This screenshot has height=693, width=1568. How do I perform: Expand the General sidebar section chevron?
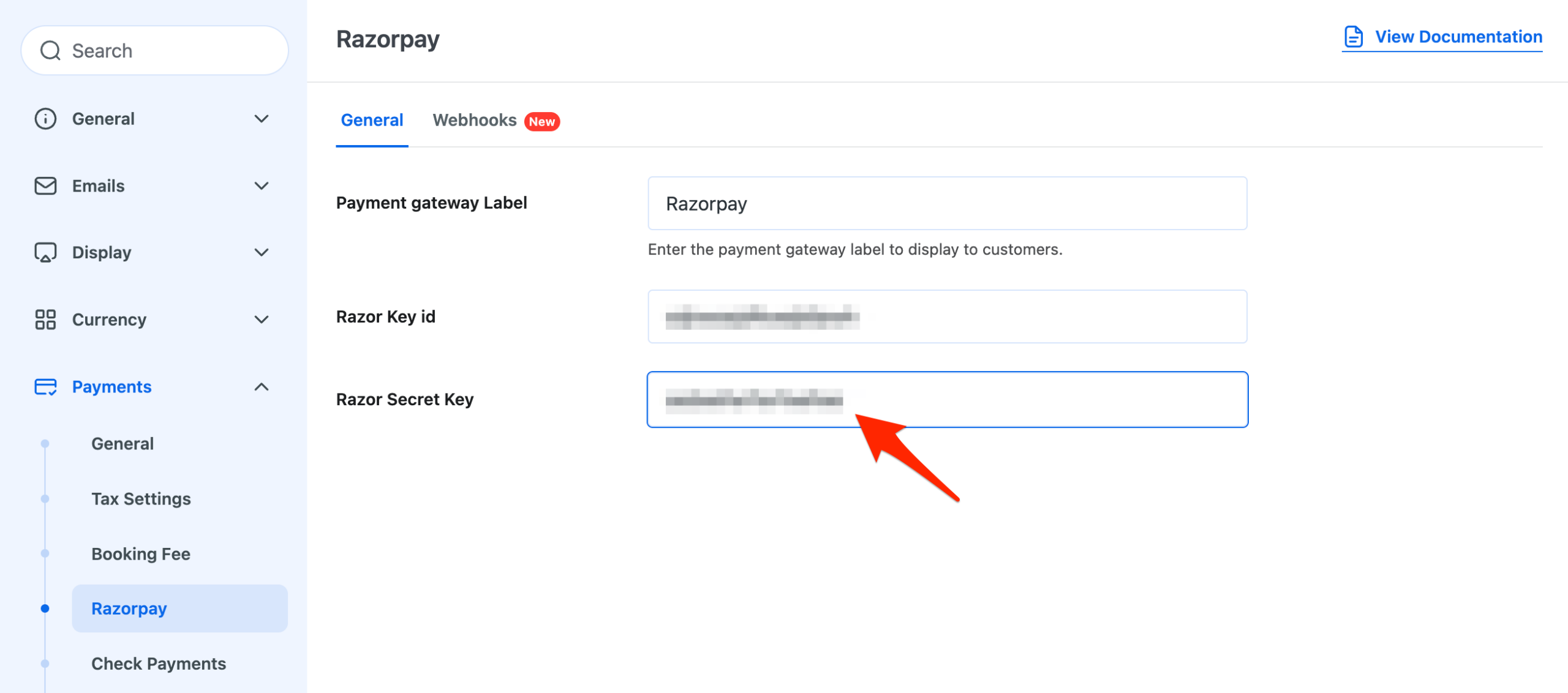262,119
